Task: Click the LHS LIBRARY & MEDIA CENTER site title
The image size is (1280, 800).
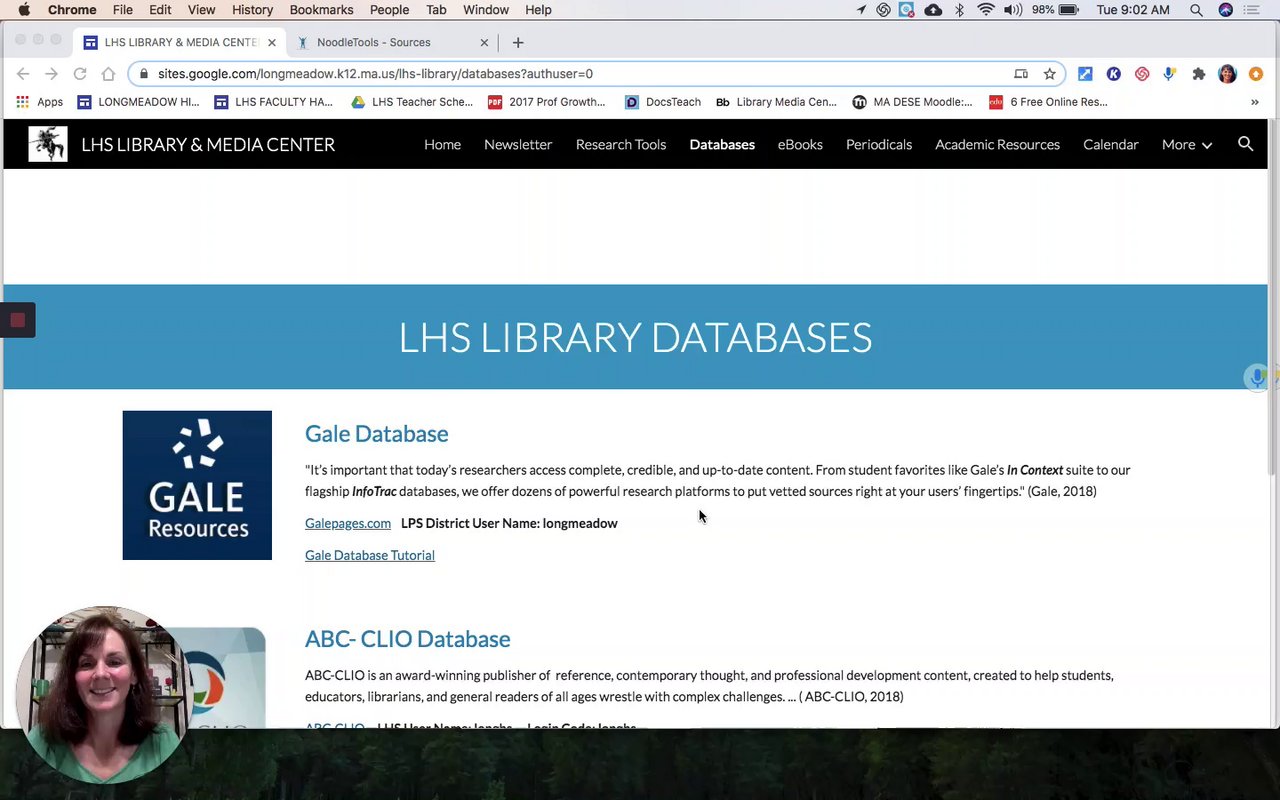Action: coord(208,144)
